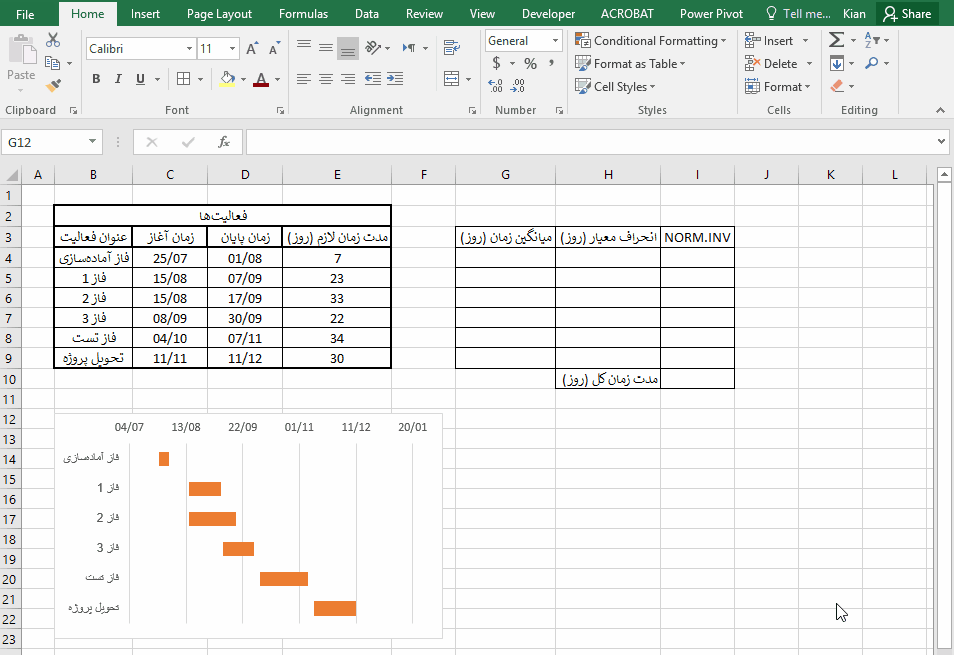The image size is (954, 655).
Task: Click the Format as Table button
Action: (x=635, y=64)
